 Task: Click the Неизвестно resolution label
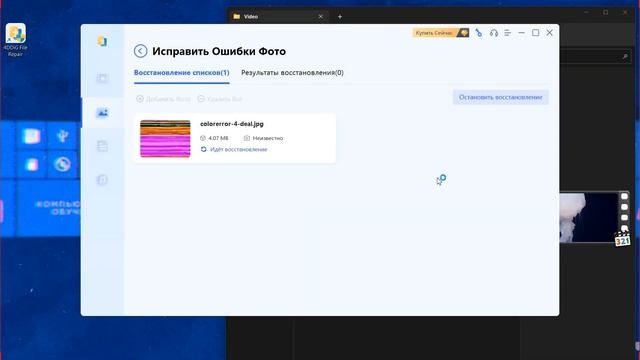click(x=267, y=138)
